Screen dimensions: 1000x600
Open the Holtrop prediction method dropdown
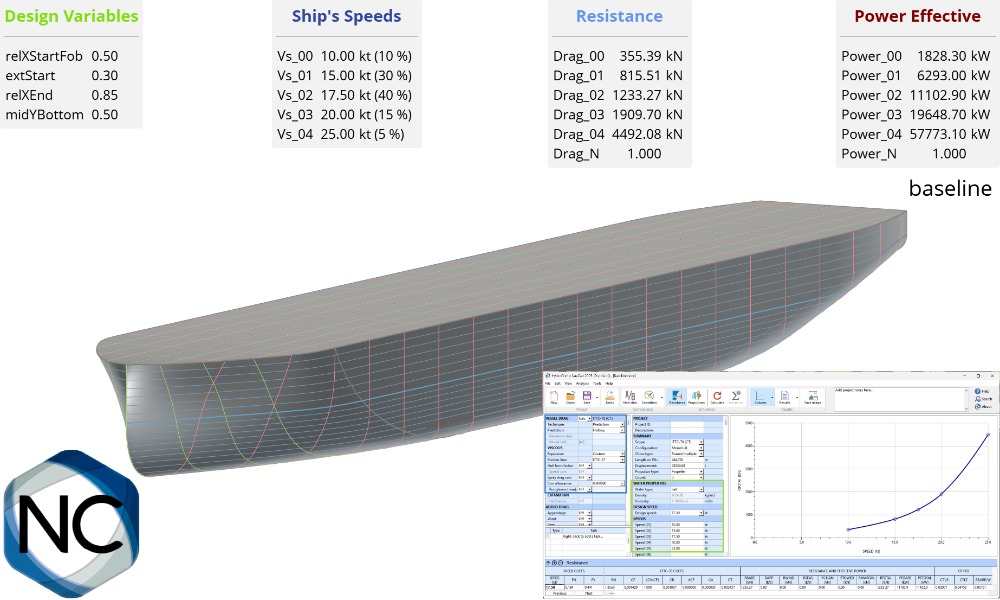620,430
